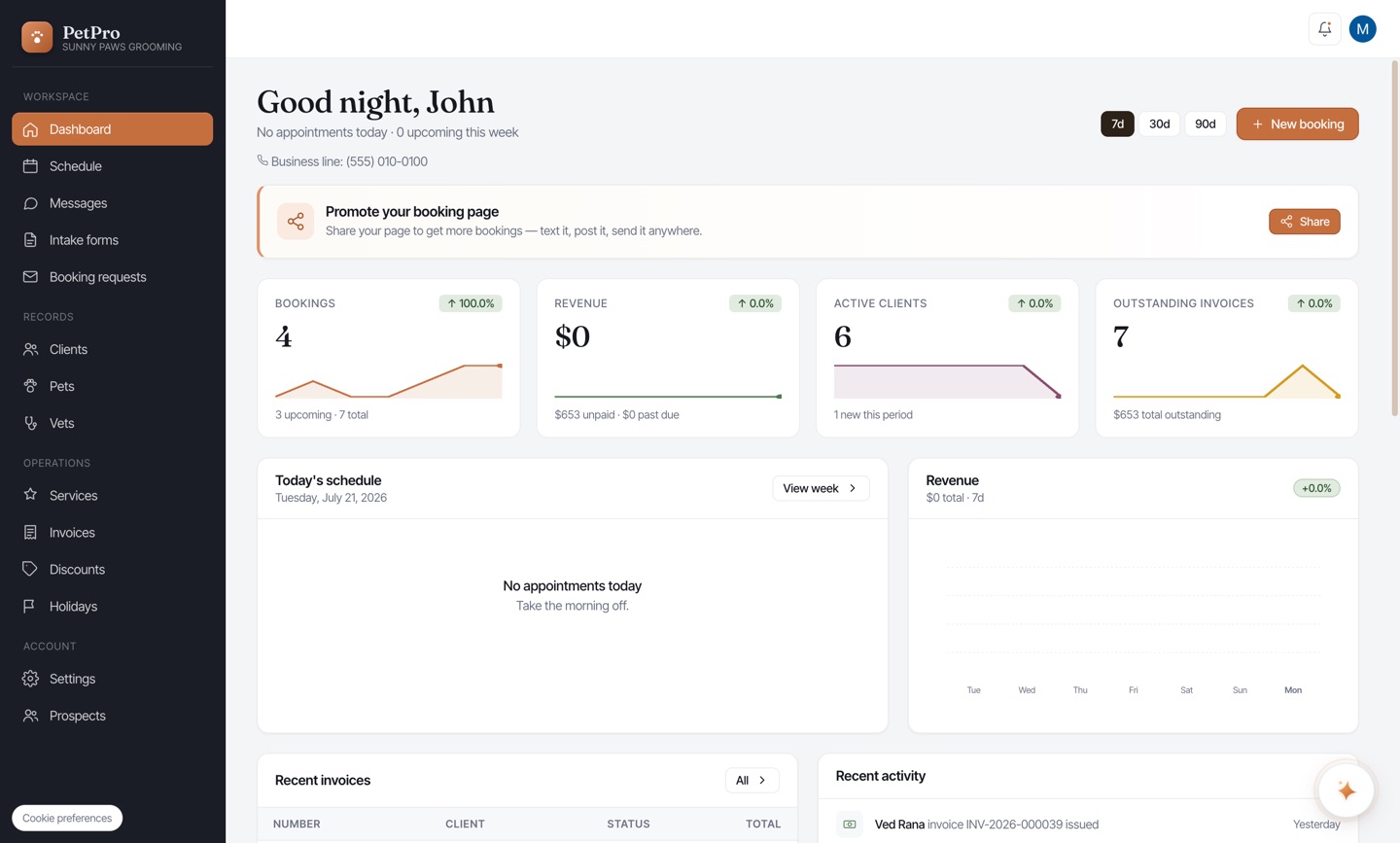Image resolution: width=1400 pixels, height=843 pixels.
Task: Click '3 upcoming · 7 total' text
Action: (x=322, y=415)
